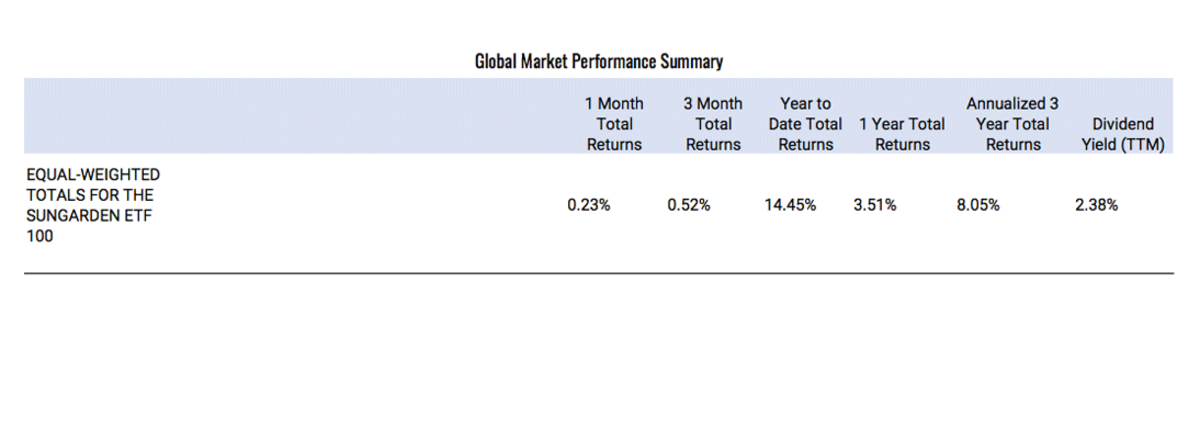Click the horizontal divider line below the table

click(x=600, y=272)
